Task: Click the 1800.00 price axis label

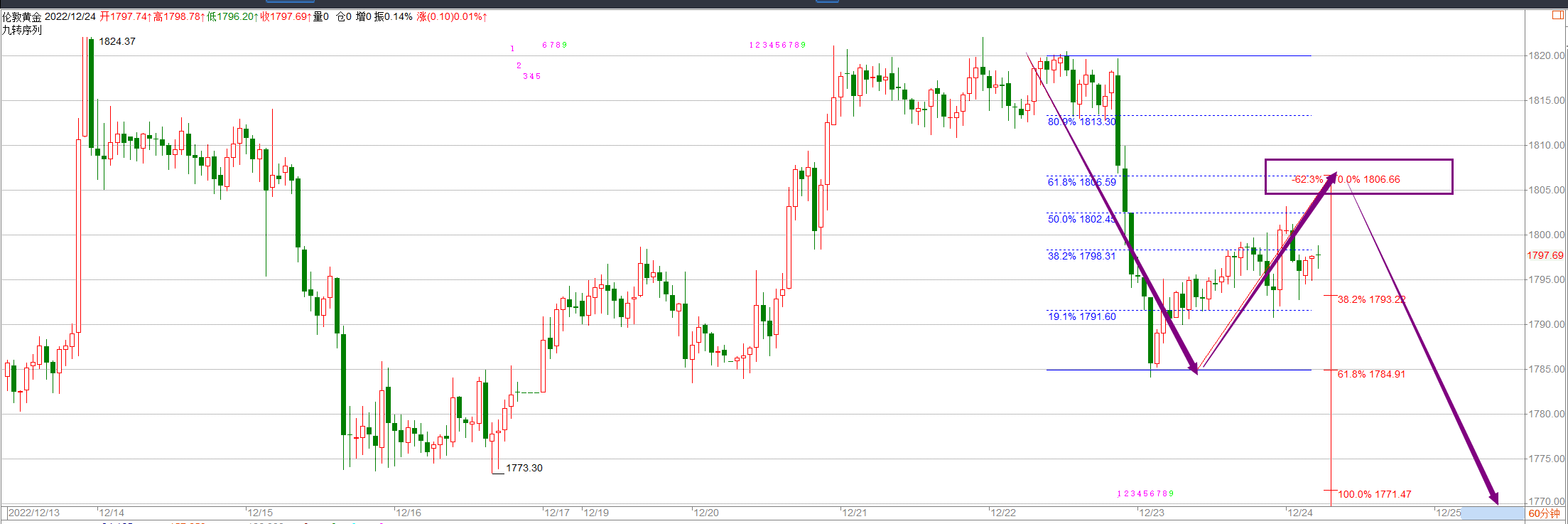Action: click(1546, 235)
